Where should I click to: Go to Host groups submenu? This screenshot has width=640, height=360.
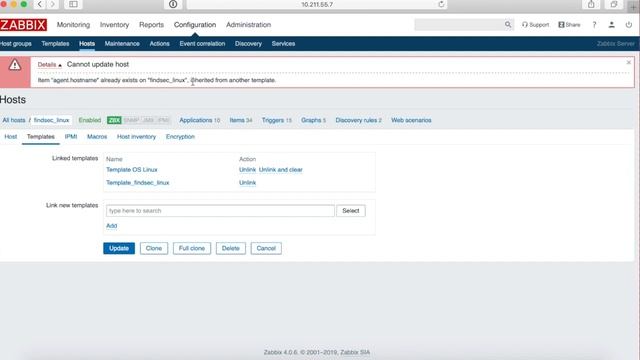pyautogui.click(x=16, y=44)
